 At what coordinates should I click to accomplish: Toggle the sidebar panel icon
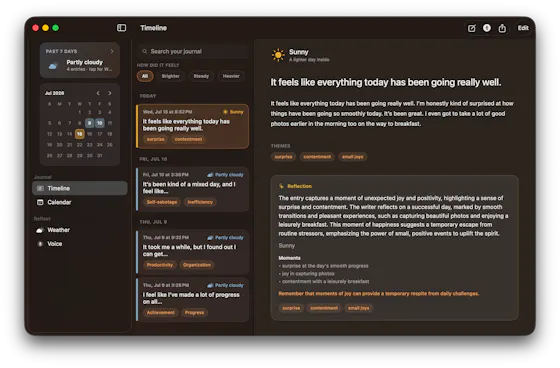[x=121, y=28]
